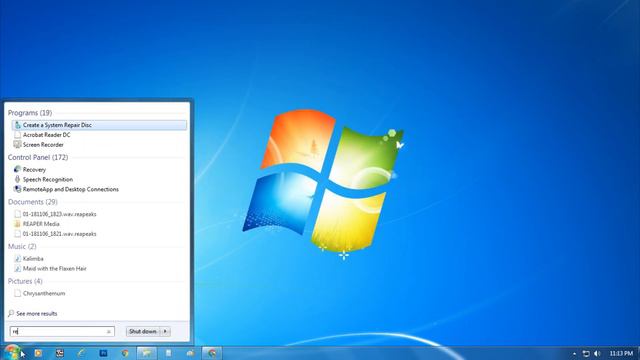
Task: Open the feather pen taskbar icon
Action: pyautogui.click(x=81, y=353)
